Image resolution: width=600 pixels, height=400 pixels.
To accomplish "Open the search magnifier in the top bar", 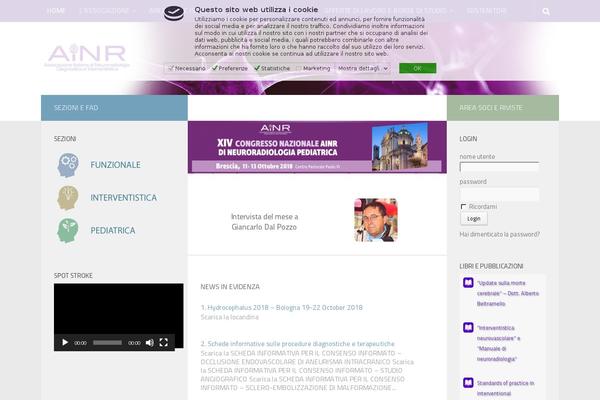I will coord(546,11).
